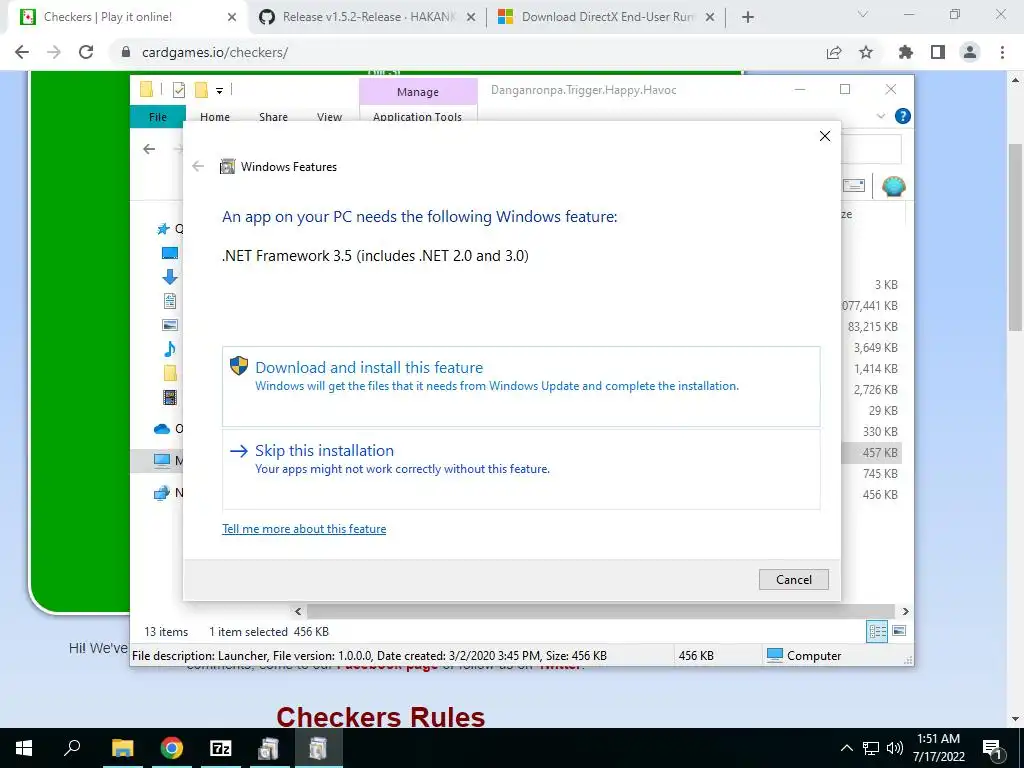This screenshot has width=1024, height=768.
Task: Select the Application Tools tab
Action: click(417, 117)
